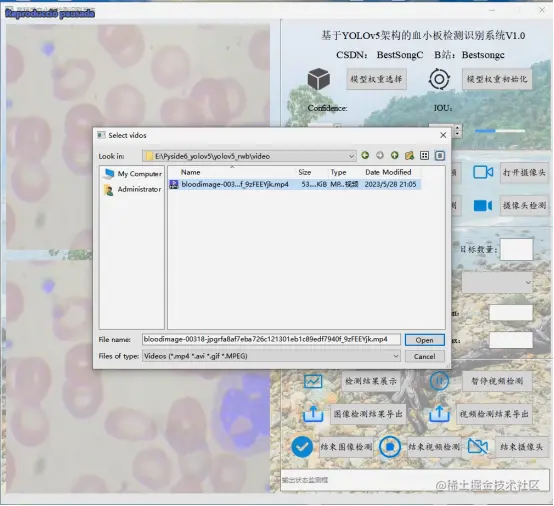Create a new folder in dialog
Image resolution: width=554 pixels, height=506 pixels.
point(409,155)
